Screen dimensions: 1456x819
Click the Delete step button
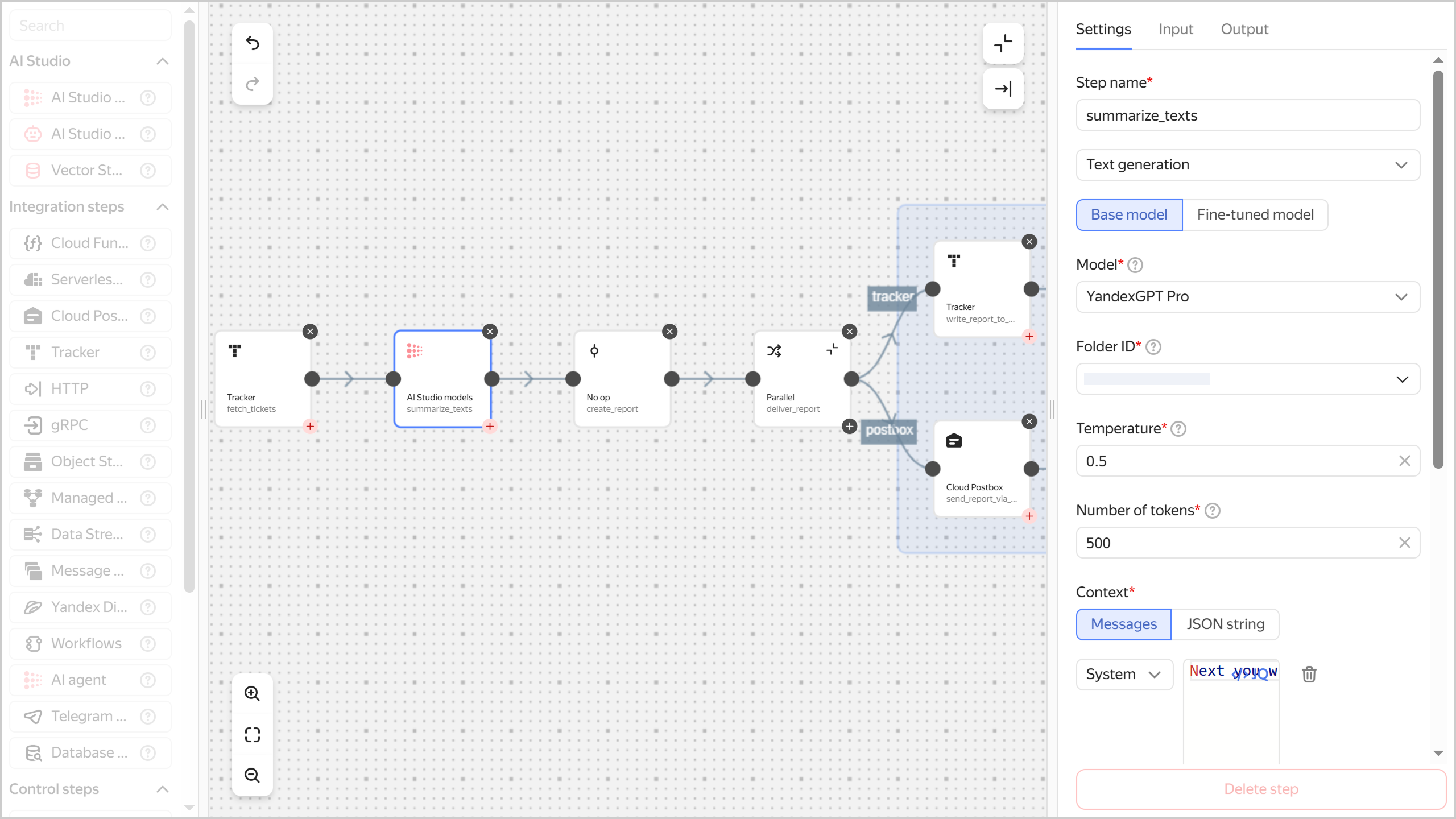pos(1260,789)
